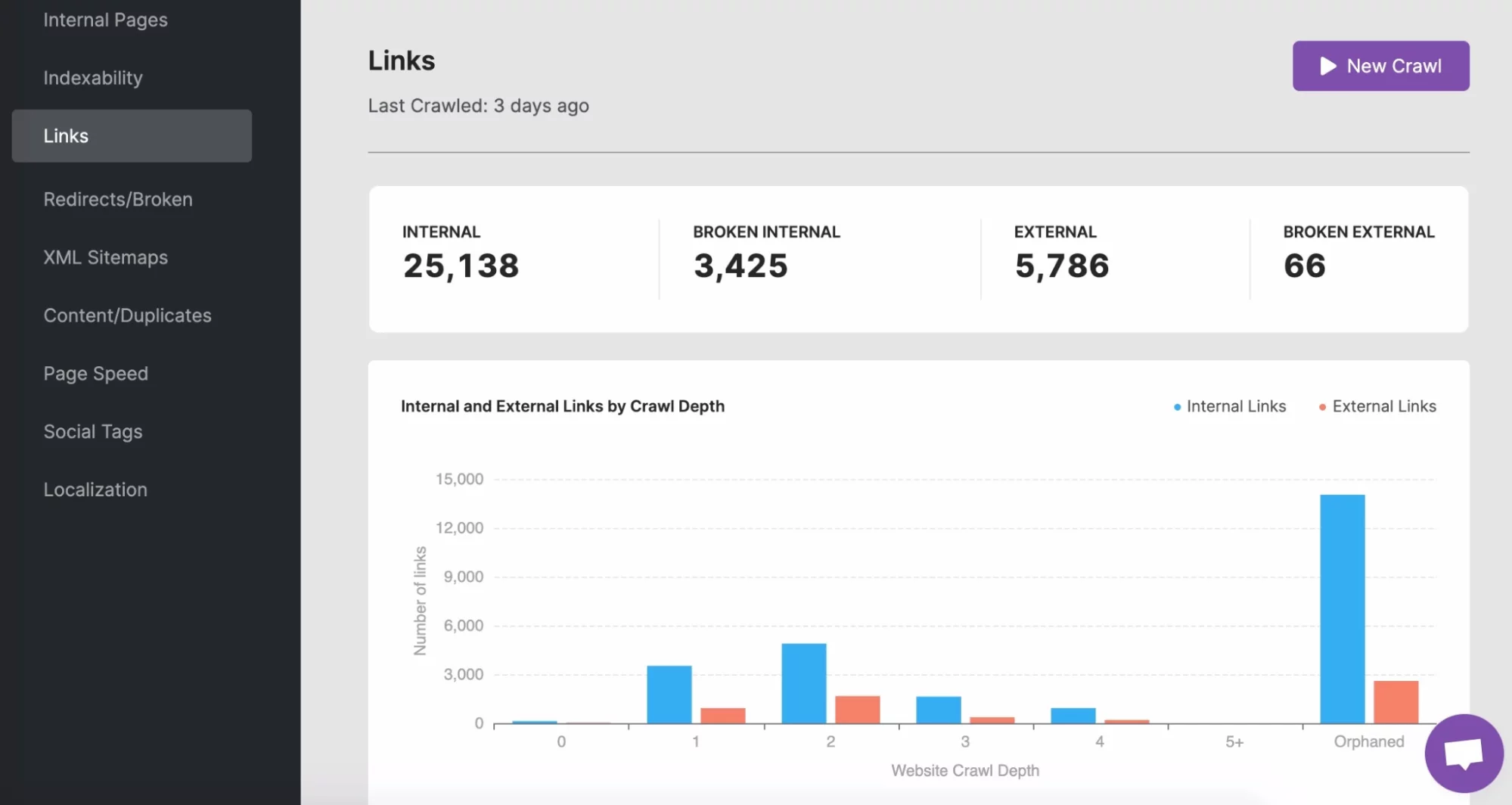1512x805 pixels.
Task: Open Redirects/Broken report
Action: [x=118, y=200]
